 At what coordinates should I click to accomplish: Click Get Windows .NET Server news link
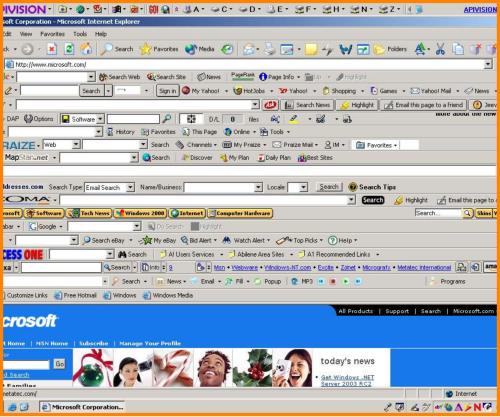[x=347, y=380]
